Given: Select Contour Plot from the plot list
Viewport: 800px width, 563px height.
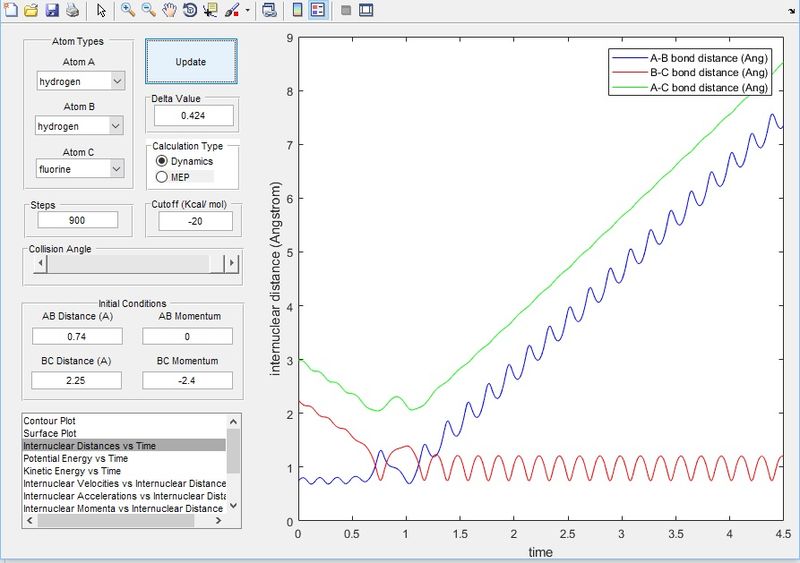Looking at the screenshot, I should (x=50, y=421).
